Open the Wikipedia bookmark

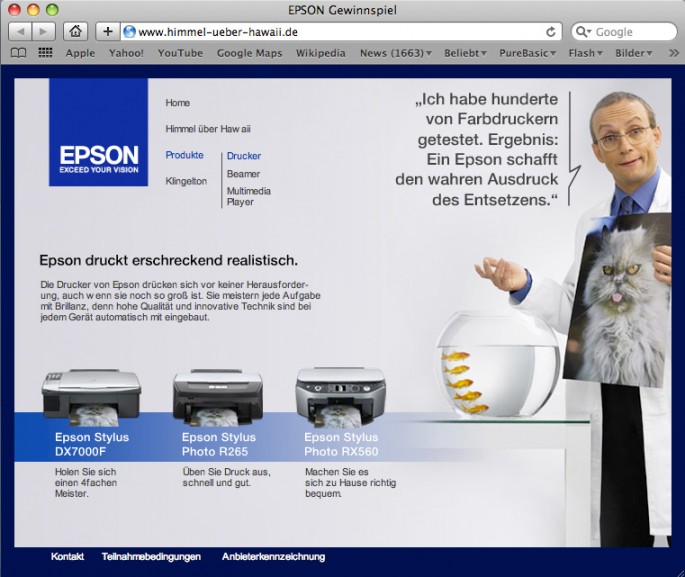click(321, 53)
